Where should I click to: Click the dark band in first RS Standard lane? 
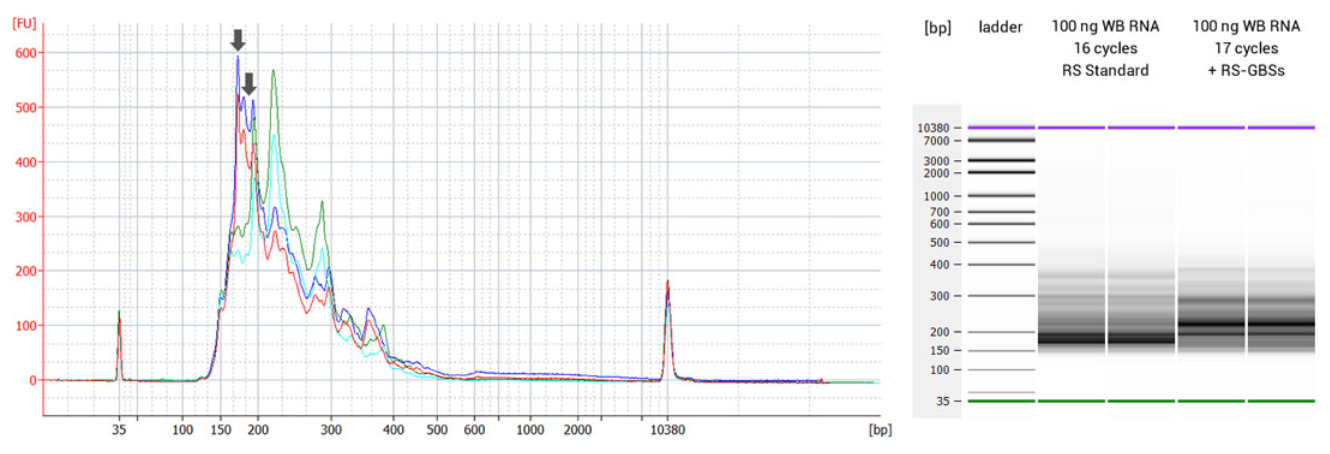tap(1071, 339)
